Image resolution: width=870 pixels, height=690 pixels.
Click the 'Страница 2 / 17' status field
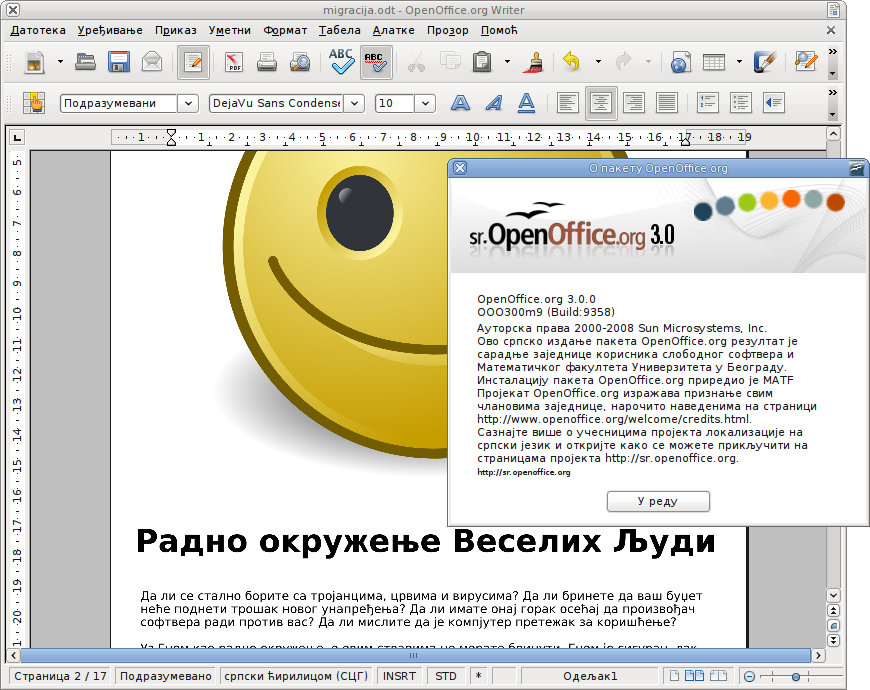click(60, 676)
